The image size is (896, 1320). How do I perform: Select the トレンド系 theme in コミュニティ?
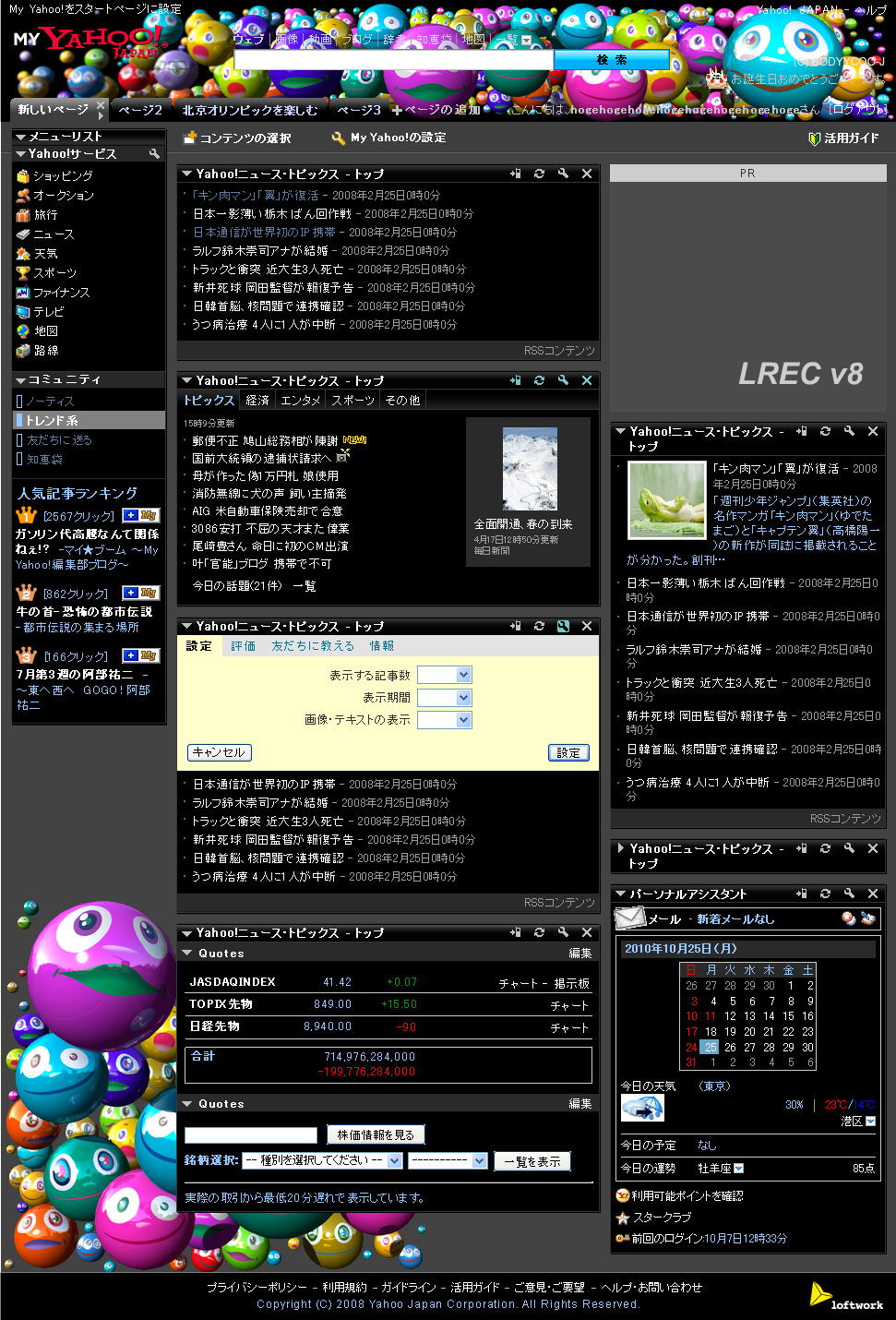(89, 420)
